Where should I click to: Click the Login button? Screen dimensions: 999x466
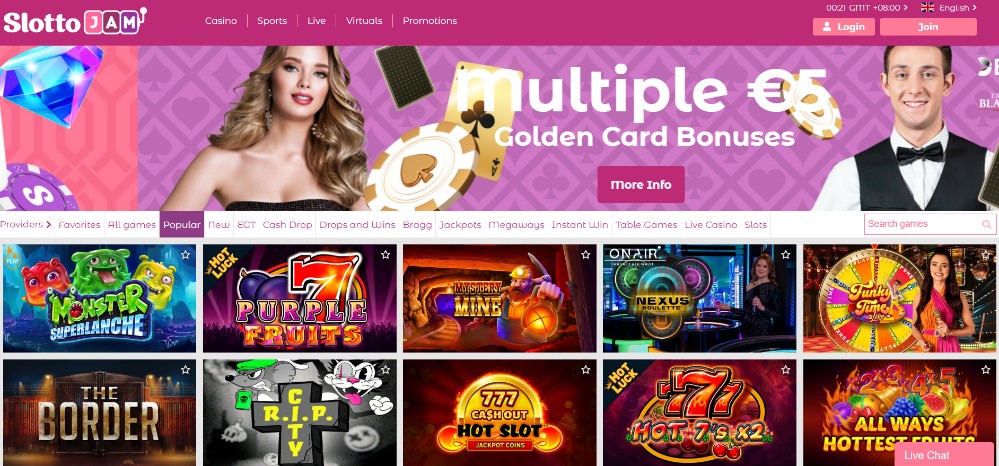[844, 27]
